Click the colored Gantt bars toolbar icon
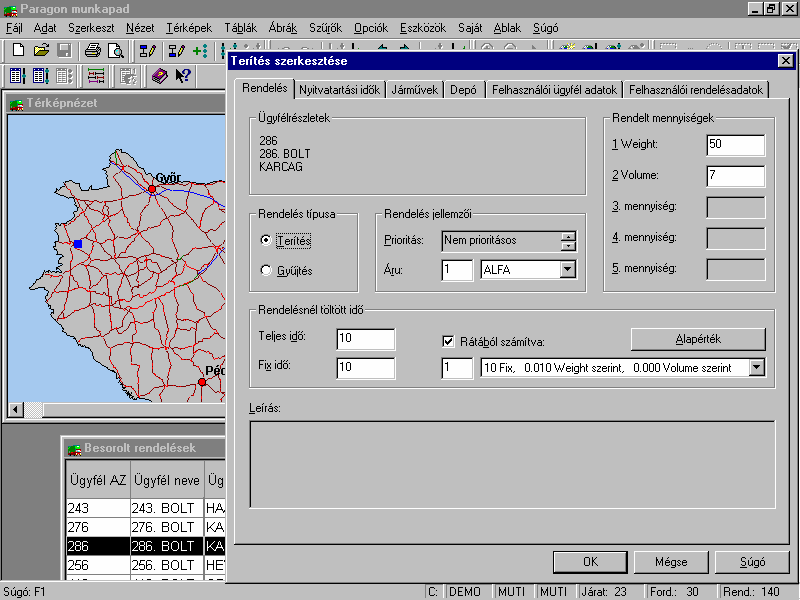The width and height of the screenshot is (800, 600). pos(96,76)
